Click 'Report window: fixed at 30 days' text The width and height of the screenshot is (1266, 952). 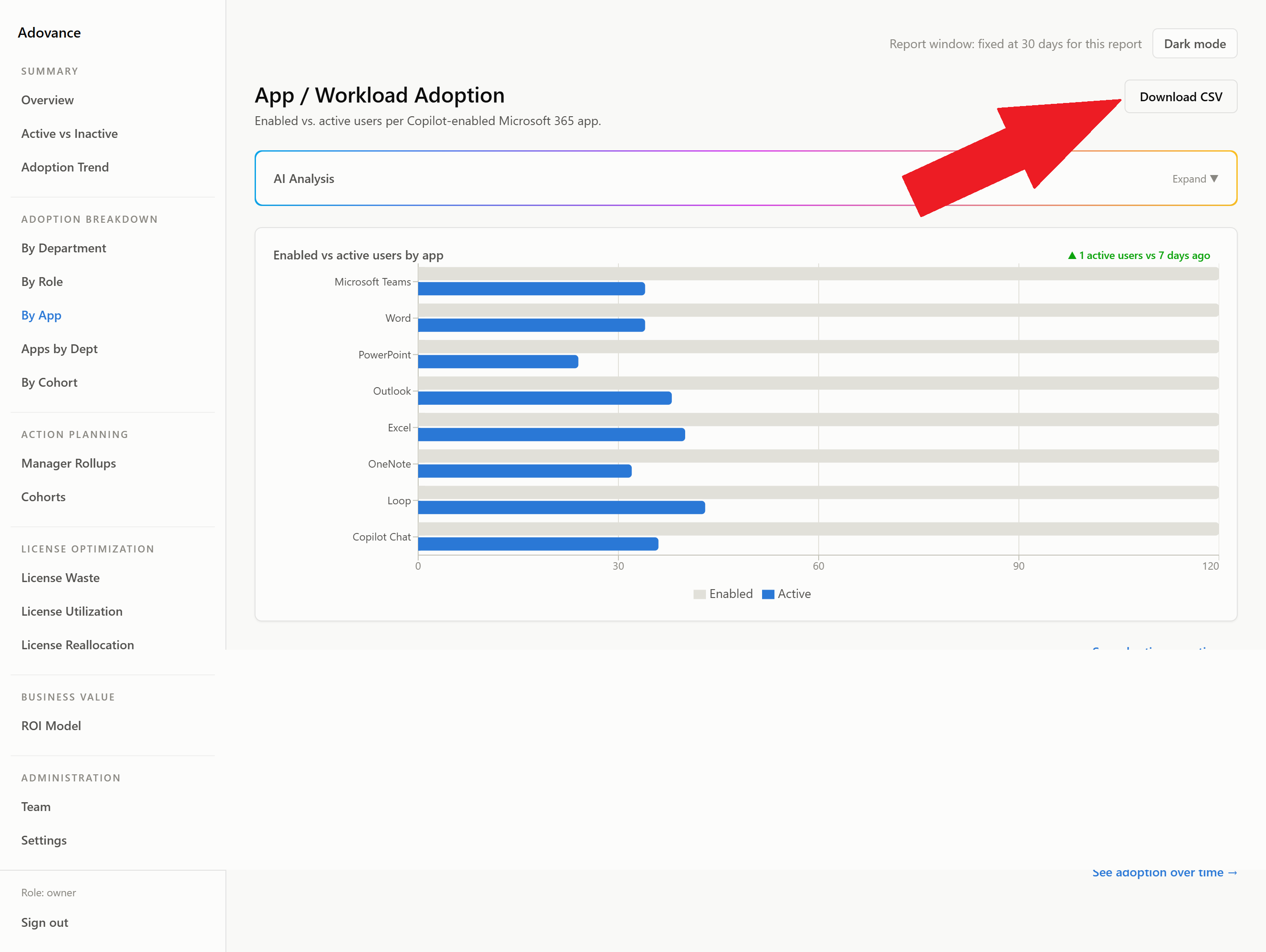(x=1015, y=44)
